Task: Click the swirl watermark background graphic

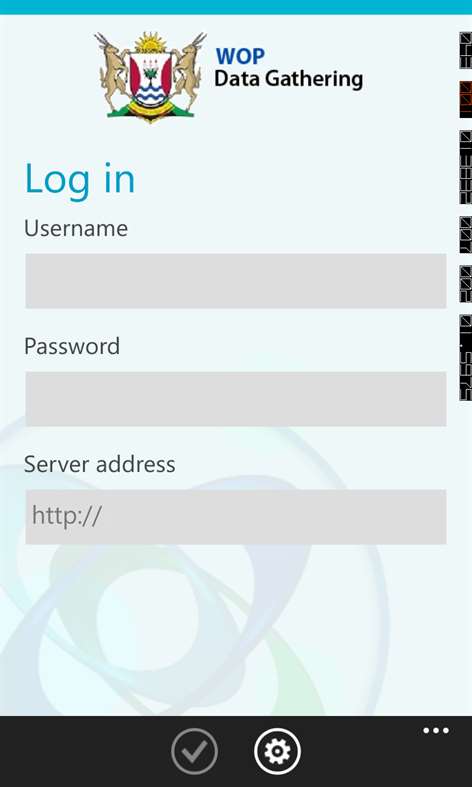Action: [x=191, y=577]
